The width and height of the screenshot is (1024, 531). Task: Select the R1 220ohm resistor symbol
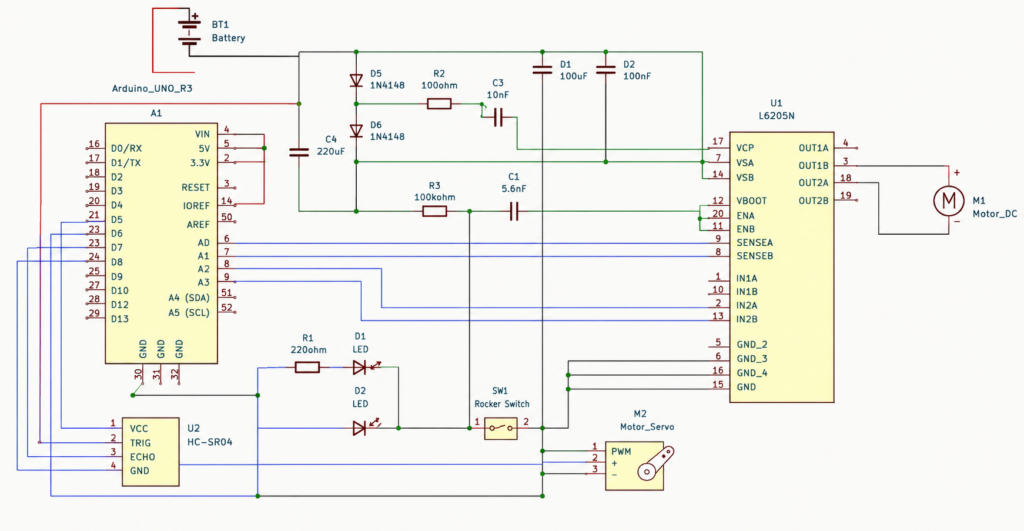(307, 368)
